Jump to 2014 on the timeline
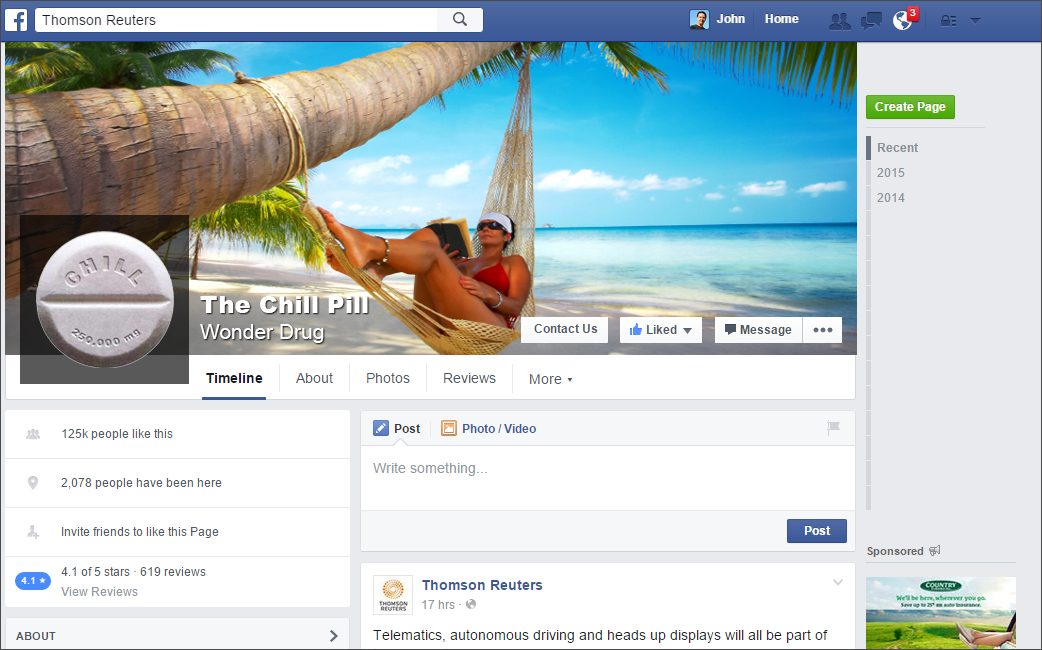 pyautogui.click(x=890, y=197)
